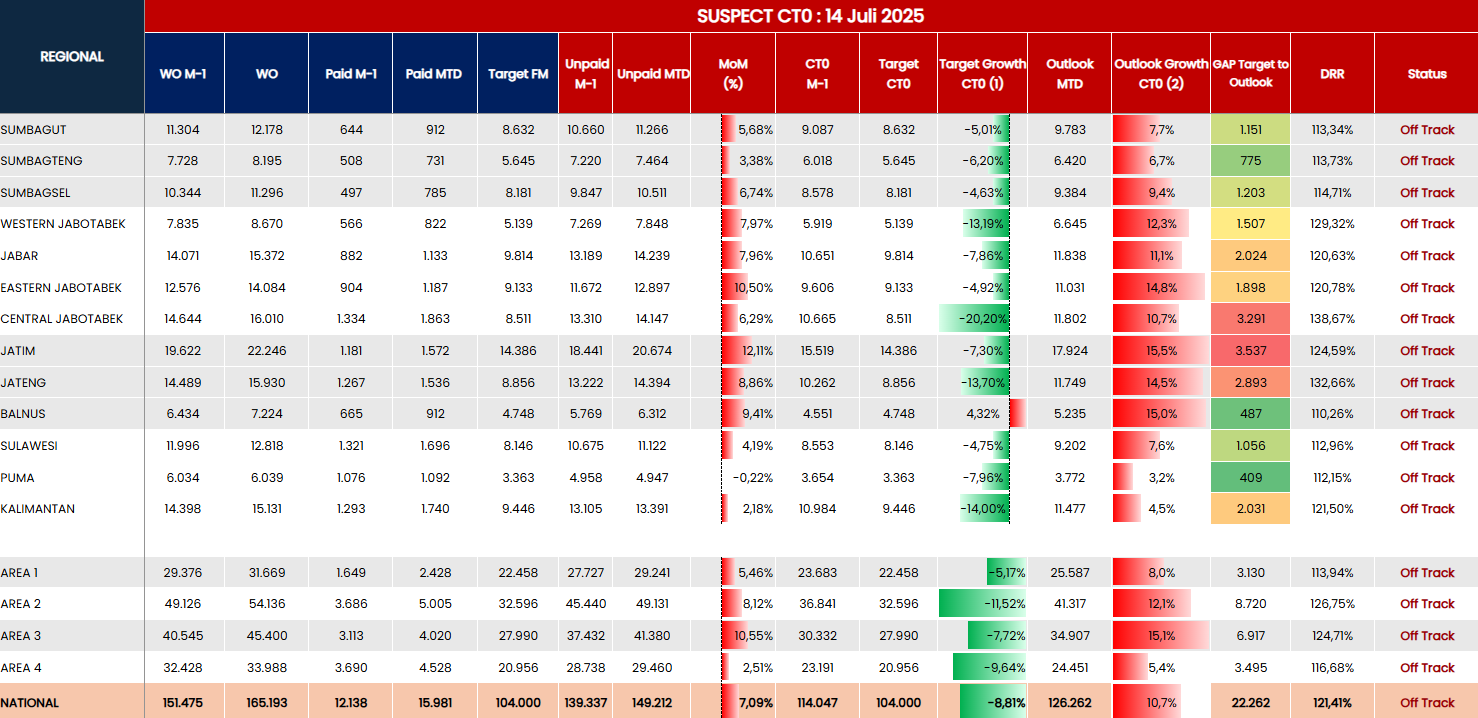The height and width of the screenshot is (718, 1478).
Task: Click the GAP Target to Outlook header
Action: 1250,73
